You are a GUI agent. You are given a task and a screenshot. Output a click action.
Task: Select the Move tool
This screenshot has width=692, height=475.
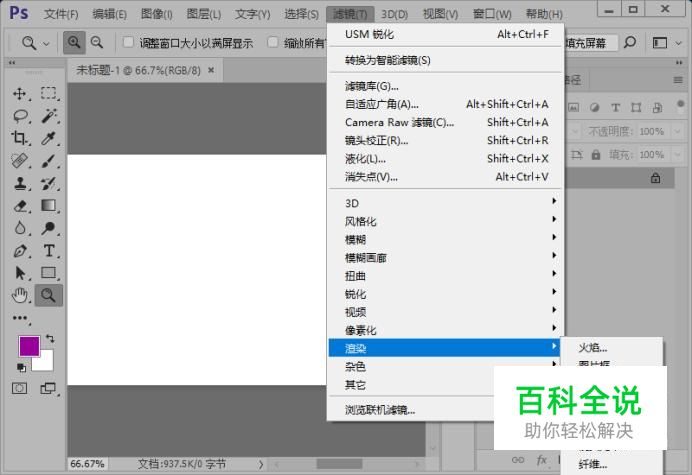(x=19, y=94)
